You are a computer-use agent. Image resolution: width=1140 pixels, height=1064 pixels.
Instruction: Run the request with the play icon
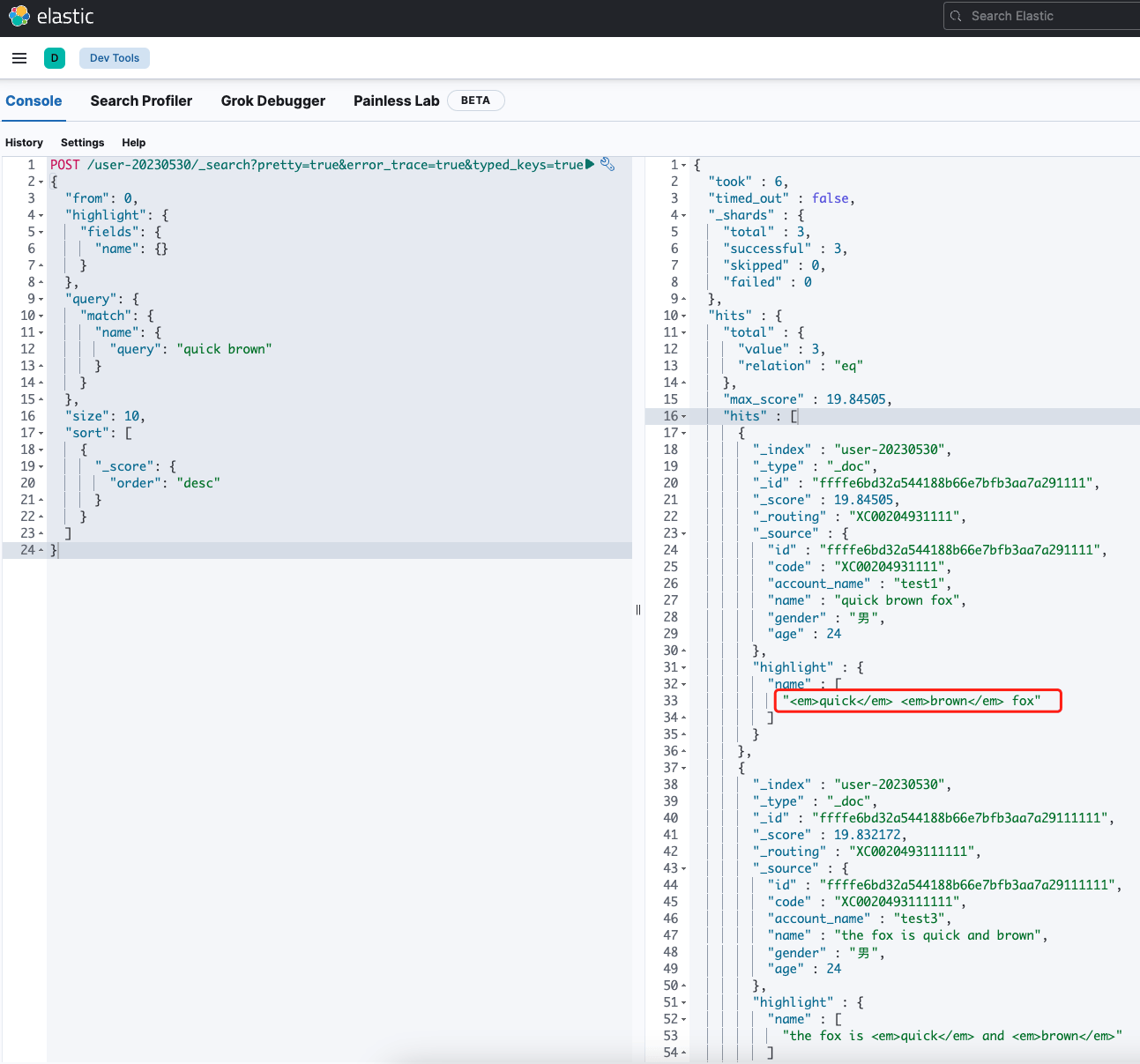590,164
